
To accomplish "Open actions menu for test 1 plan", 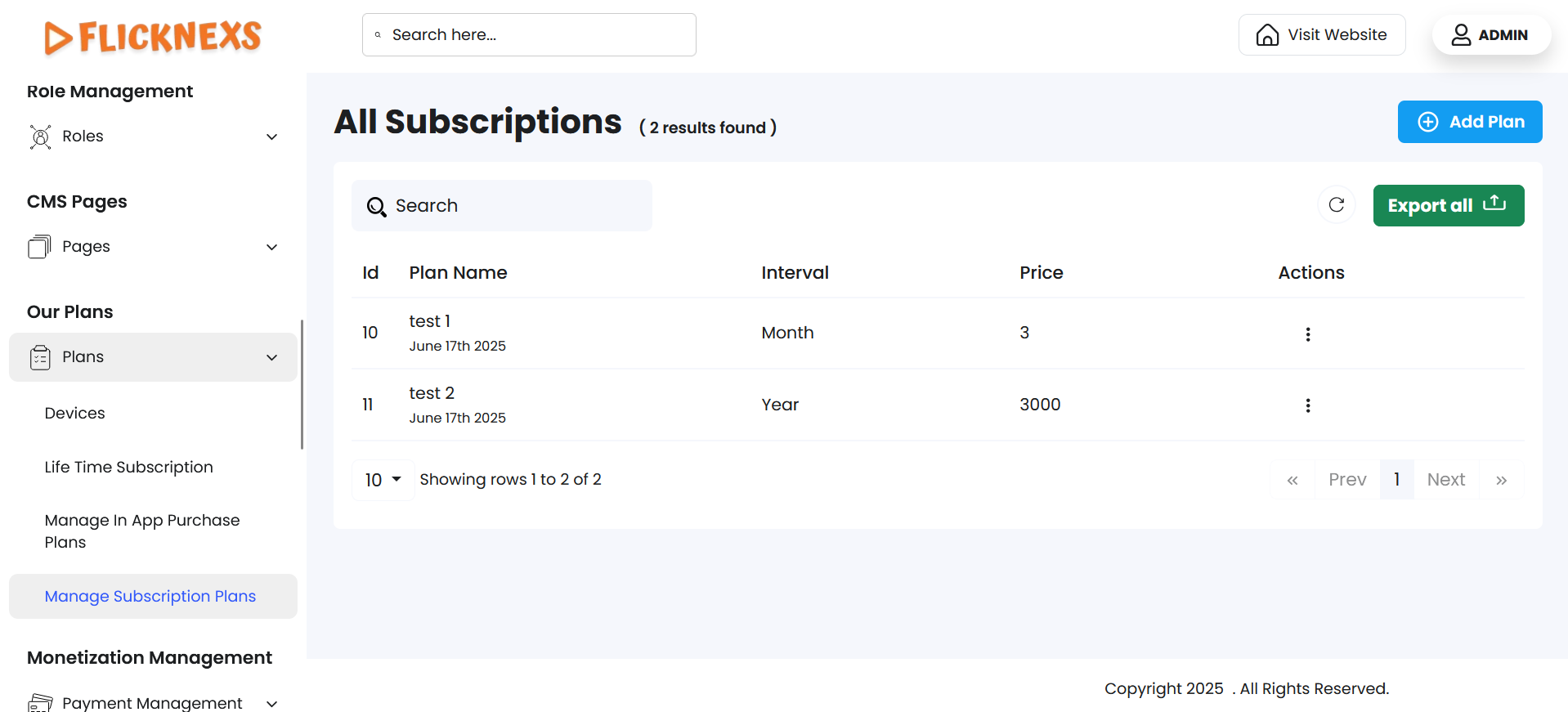I will (1307, 334).
